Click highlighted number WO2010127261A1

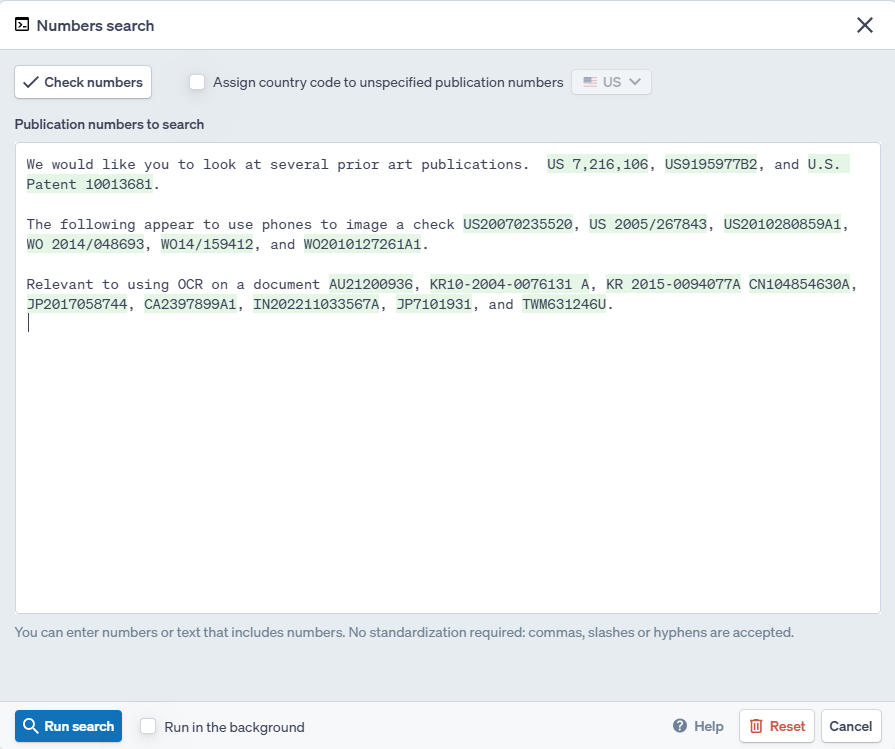click(x=362, y=244)
